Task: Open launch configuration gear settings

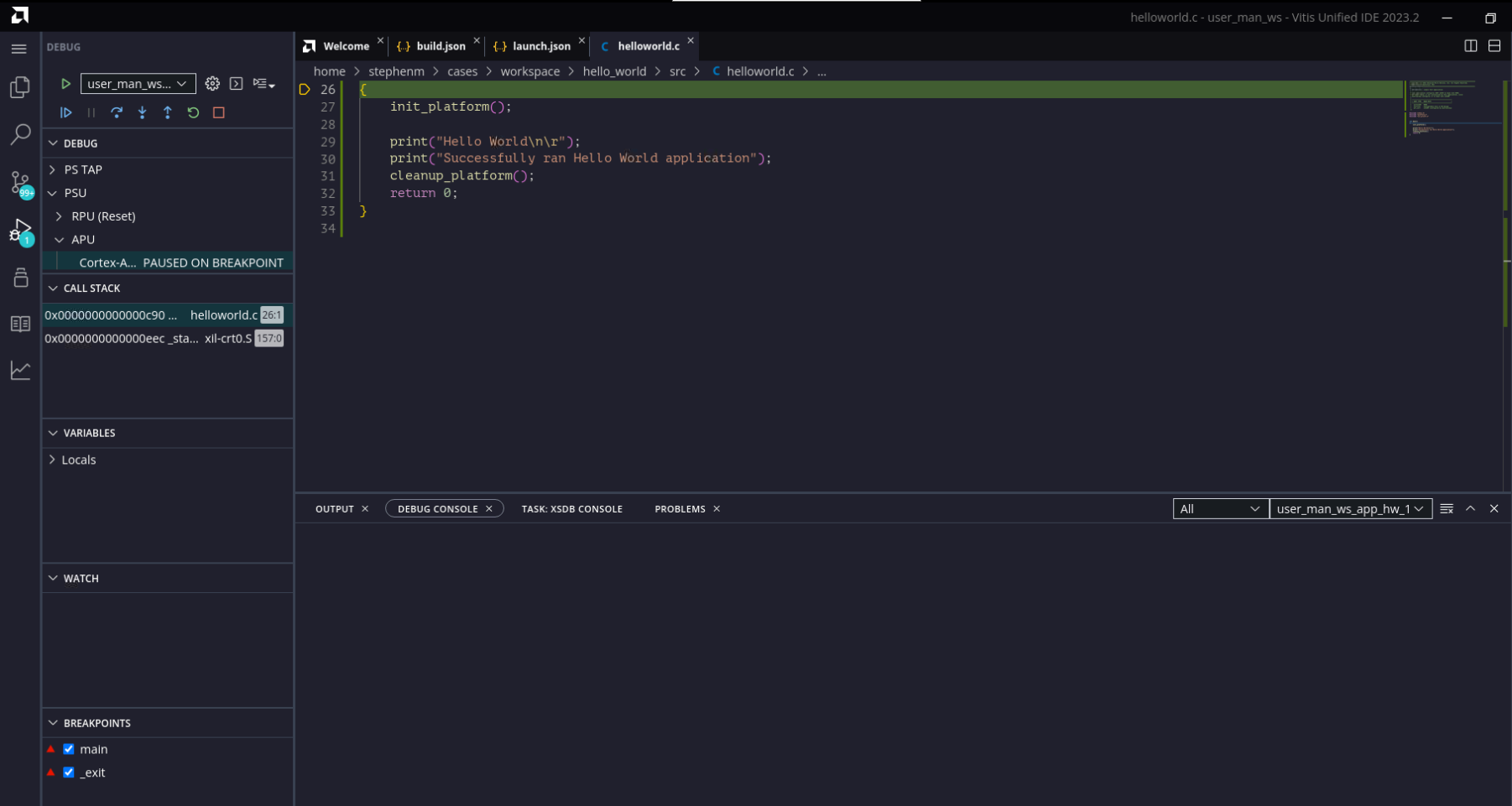Action: click(x=212, y=84)
